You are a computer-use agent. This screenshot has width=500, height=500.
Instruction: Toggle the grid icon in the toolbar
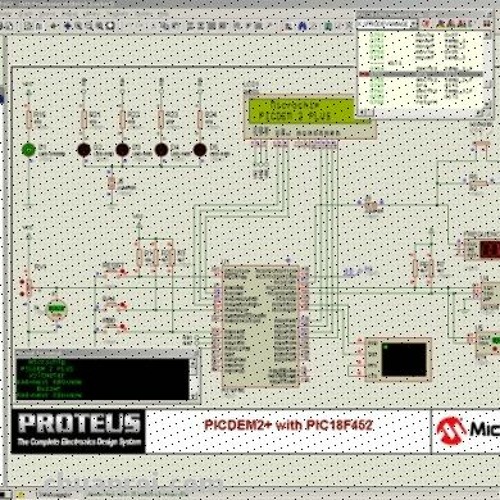(39, 26)
